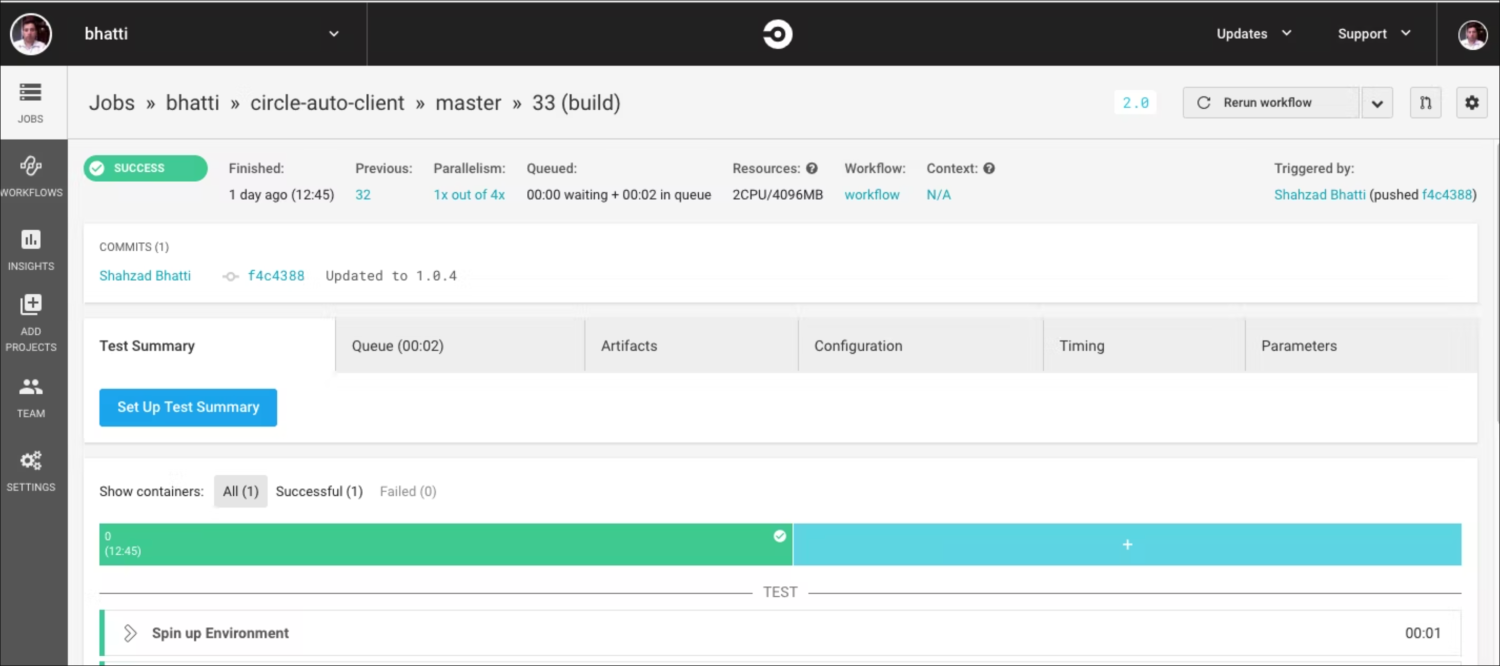1500x666 pixels.
Task: Click the Jobs breadcrumb
Action: [x=112, y=103]
